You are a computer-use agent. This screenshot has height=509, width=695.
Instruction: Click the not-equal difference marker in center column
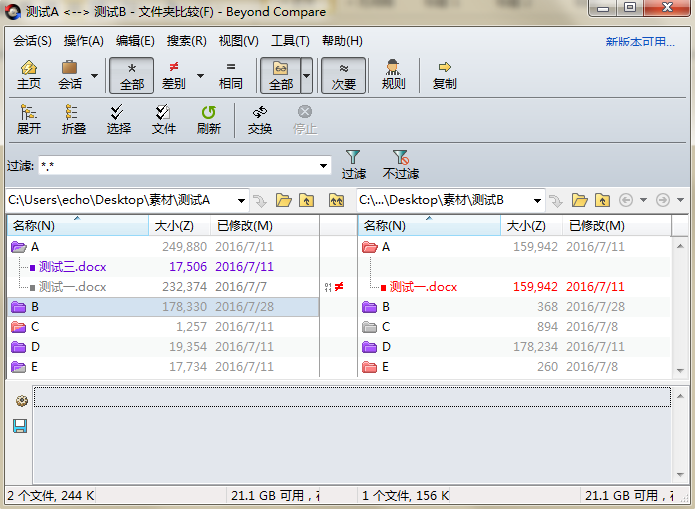[x=339, y=287]
